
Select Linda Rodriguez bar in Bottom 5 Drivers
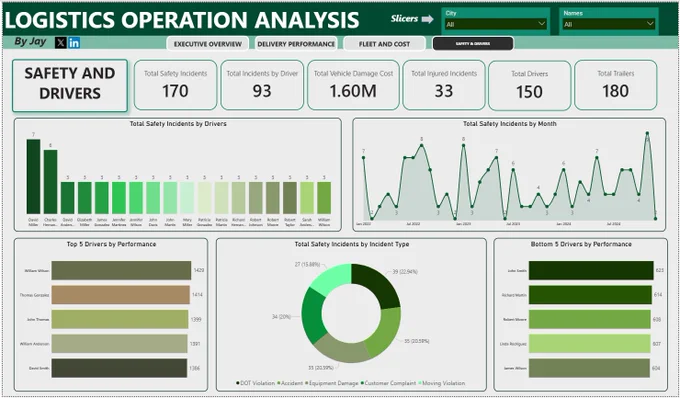click(590, 344)
